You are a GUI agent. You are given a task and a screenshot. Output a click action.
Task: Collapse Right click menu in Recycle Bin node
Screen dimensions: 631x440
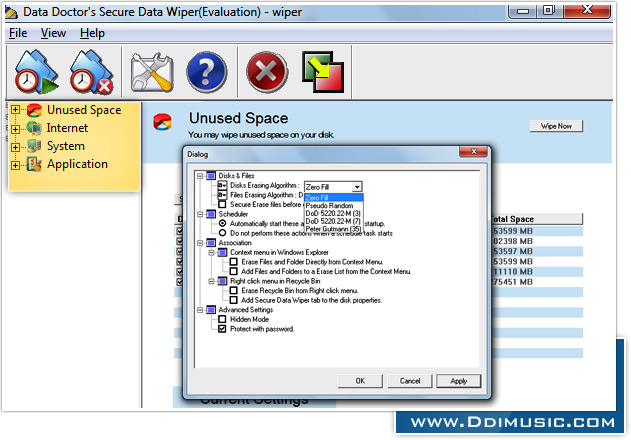211,281
